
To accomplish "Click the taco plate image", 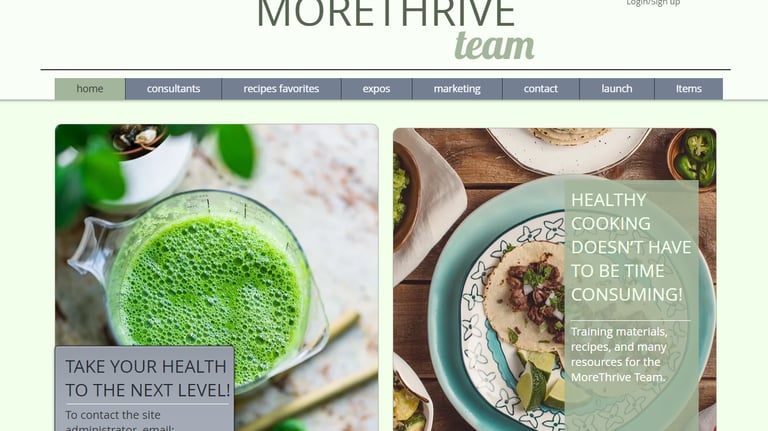I will pyautogui.click(x=554, y=280).
